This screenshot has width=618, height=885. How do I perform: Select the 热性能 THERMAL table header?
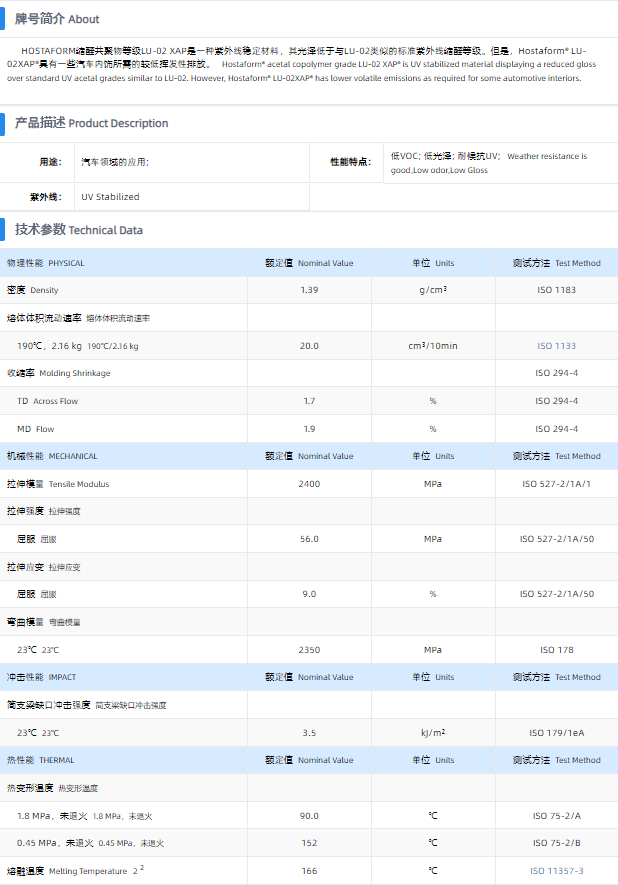click(x=41, y=760)
